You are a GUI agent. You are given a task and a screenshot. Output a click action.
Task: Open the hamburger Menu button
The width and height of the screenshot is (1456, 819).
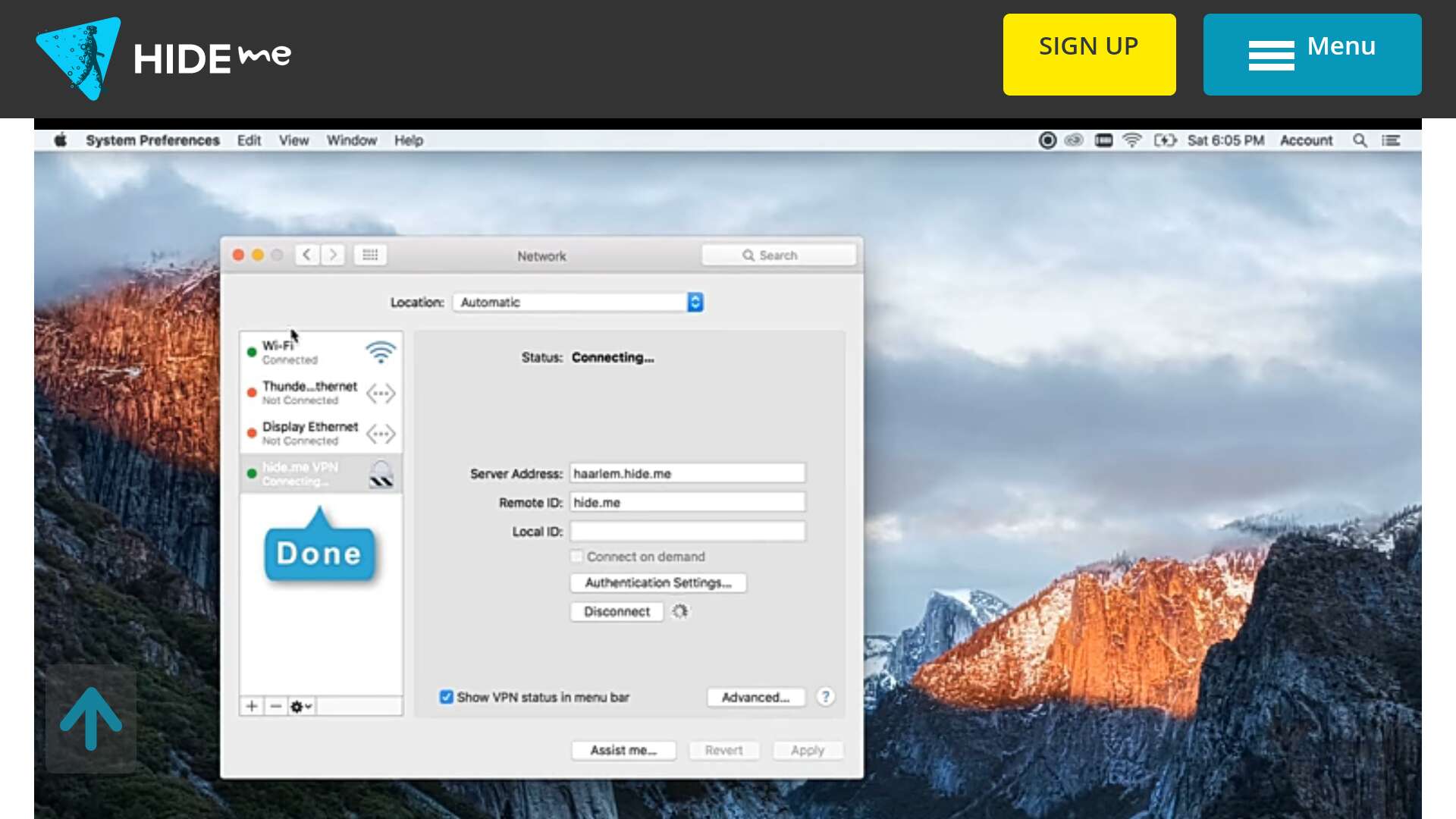[x=1312, y=55]
